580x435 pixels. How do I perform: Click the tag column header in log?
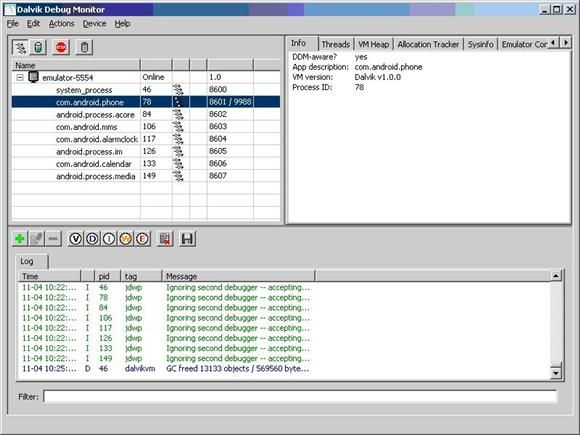[x=142, y=276]
